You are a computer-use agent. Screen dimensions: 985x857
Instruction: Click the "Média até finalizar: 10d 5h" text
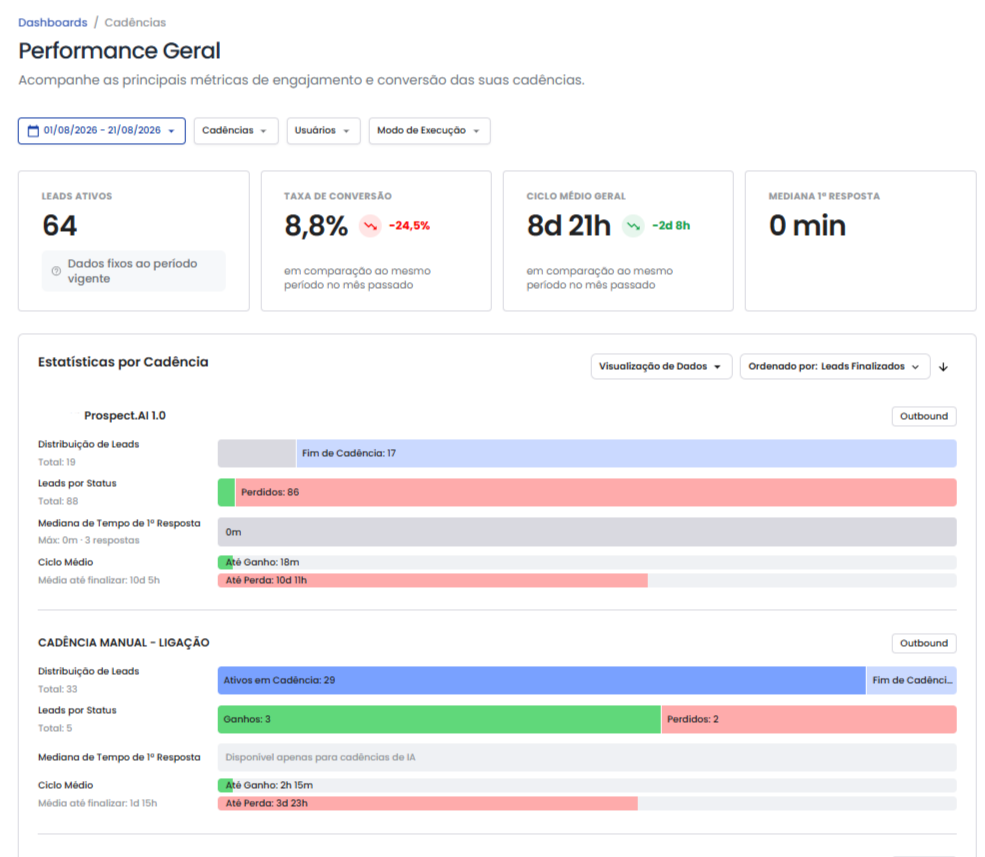point(99,581)
